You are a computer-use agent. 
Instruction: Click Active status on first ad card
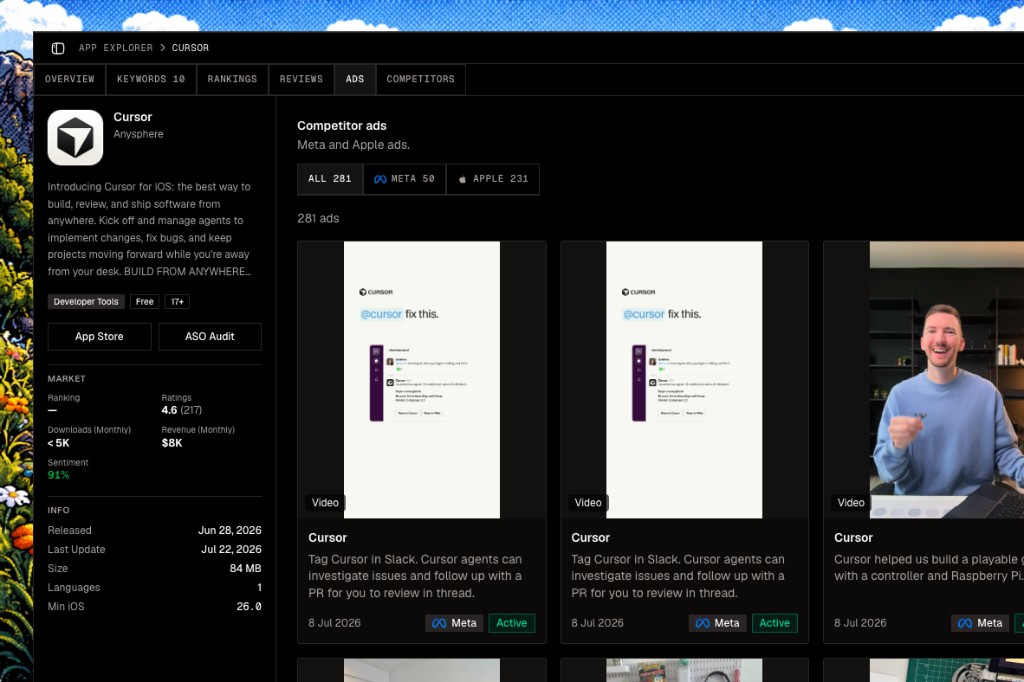pyautogui.click(x=511, y=623)
